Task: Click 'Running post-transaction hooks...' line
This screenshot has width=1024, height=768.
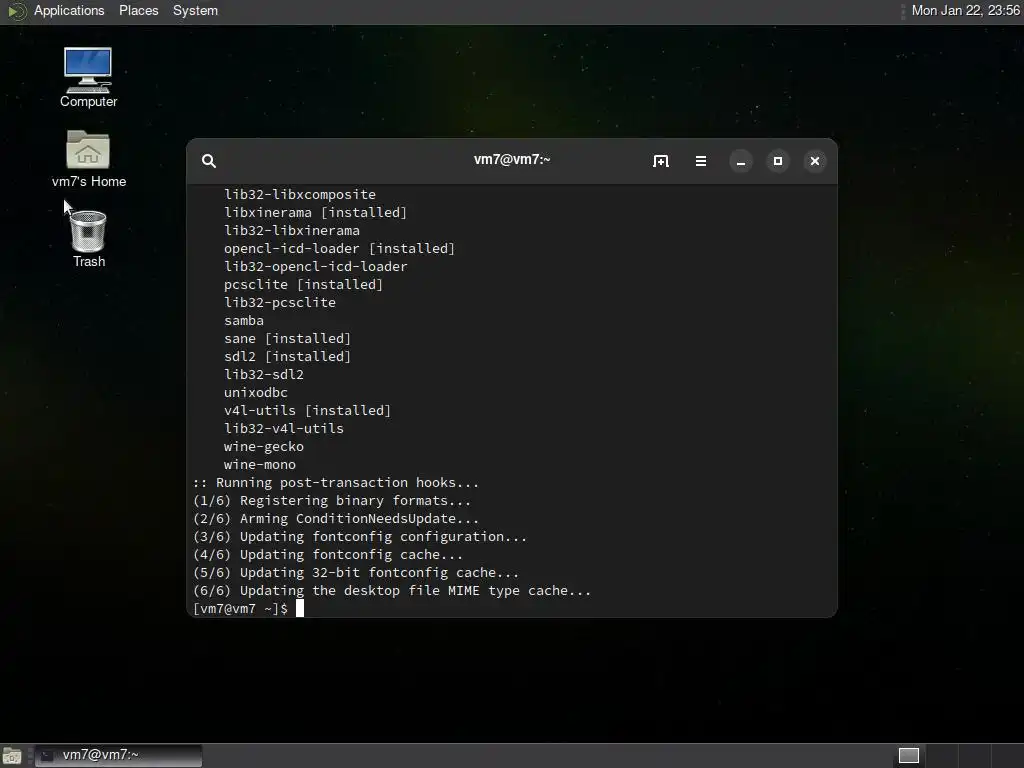Action: pos(336,483)
